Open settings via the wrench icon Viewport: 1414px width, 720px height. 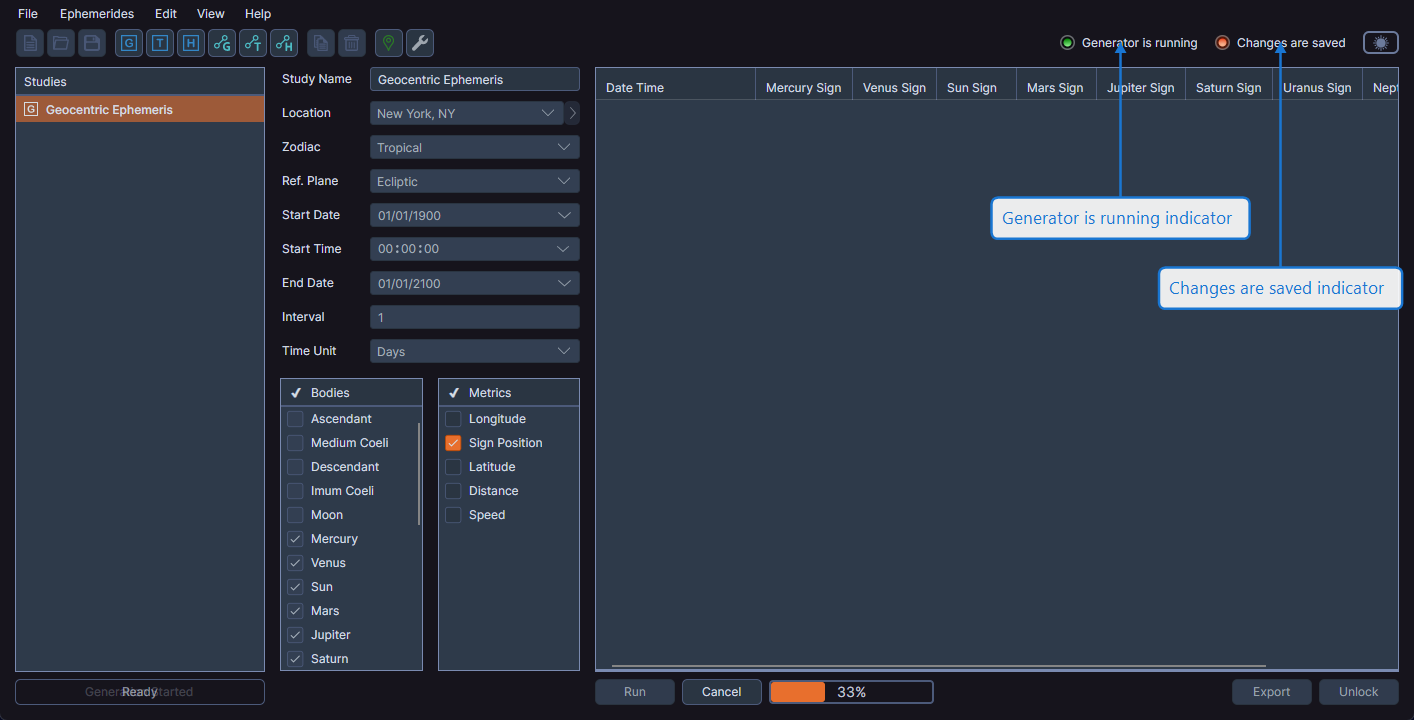pyautogui.click(x=419, y=43)
